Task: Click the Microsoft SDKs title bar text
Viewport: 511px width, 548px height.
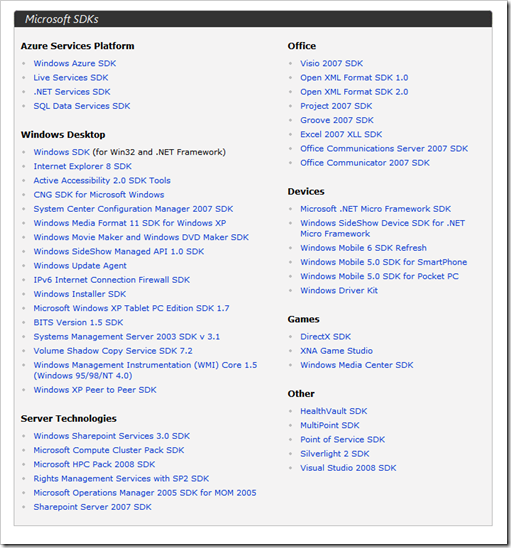Action: (x=62, y=19)
